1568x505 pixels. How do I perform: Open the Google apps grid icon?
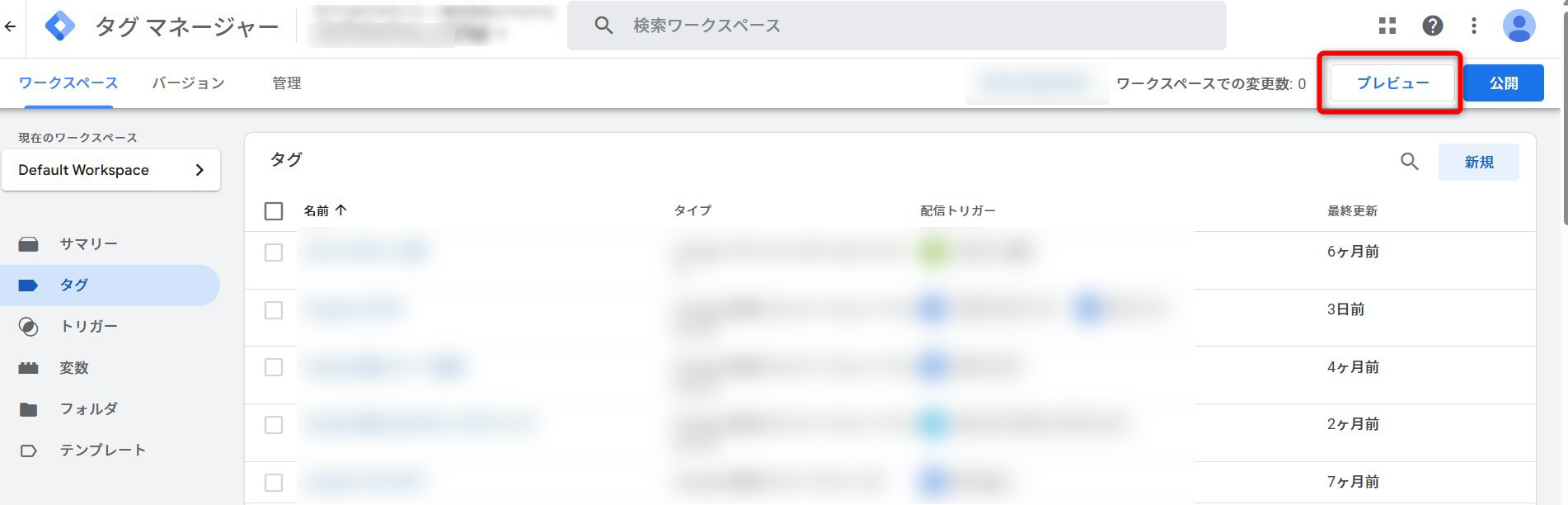1387,26
